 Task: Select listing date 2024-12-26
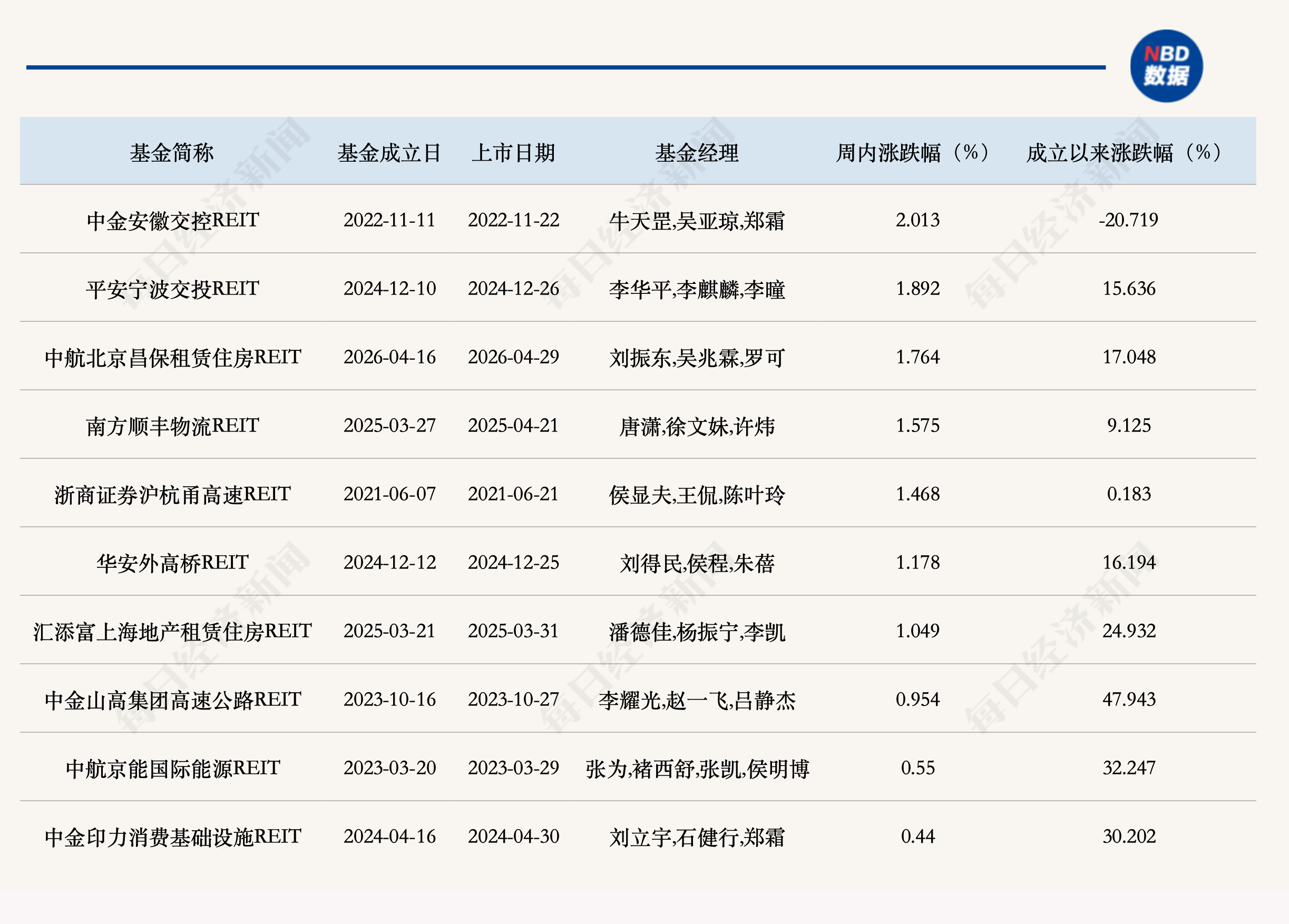point(513,289)
